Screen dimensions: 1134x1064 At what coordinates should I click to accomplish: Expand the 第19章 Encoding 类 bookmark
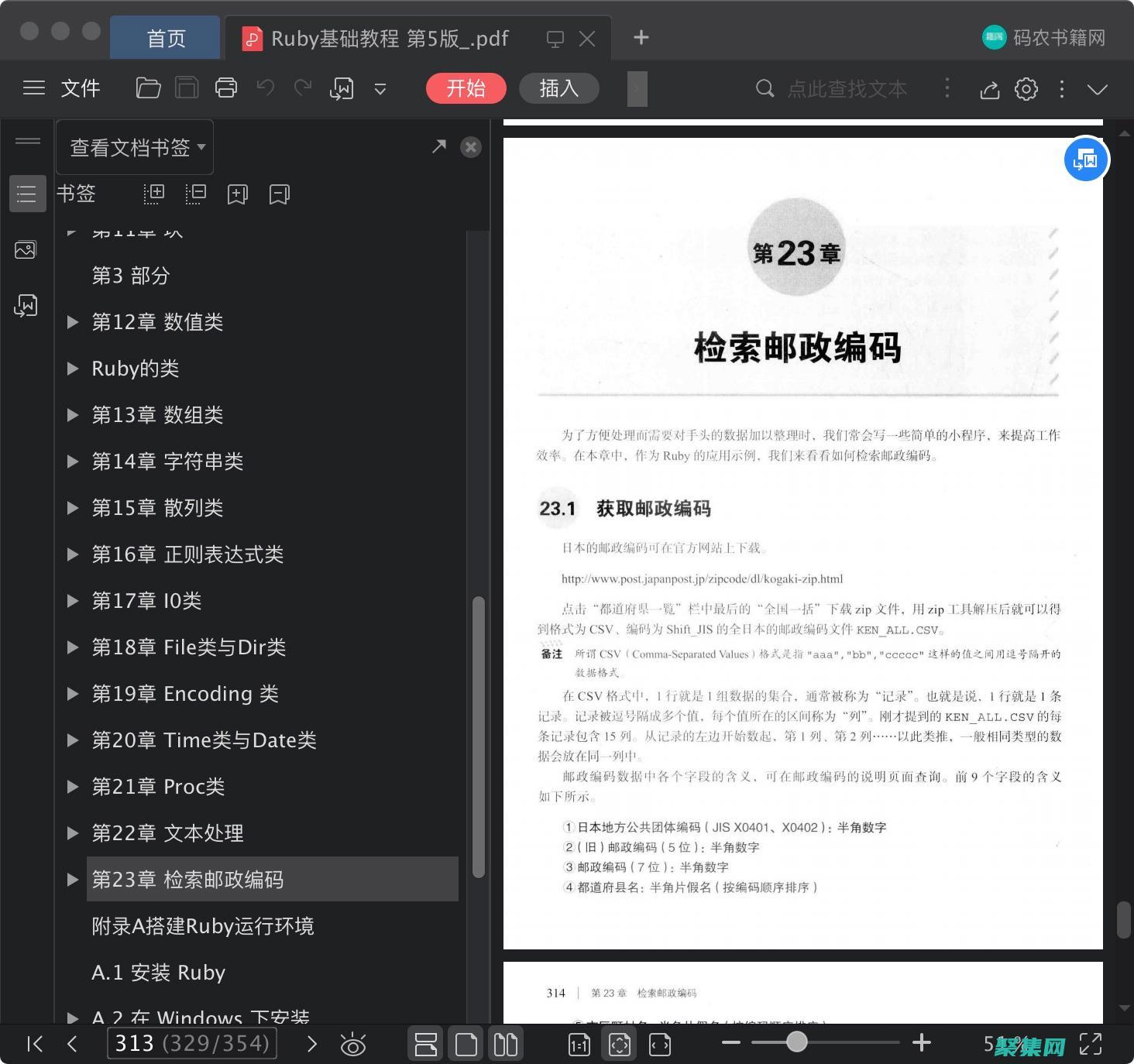tap(73, 693)
